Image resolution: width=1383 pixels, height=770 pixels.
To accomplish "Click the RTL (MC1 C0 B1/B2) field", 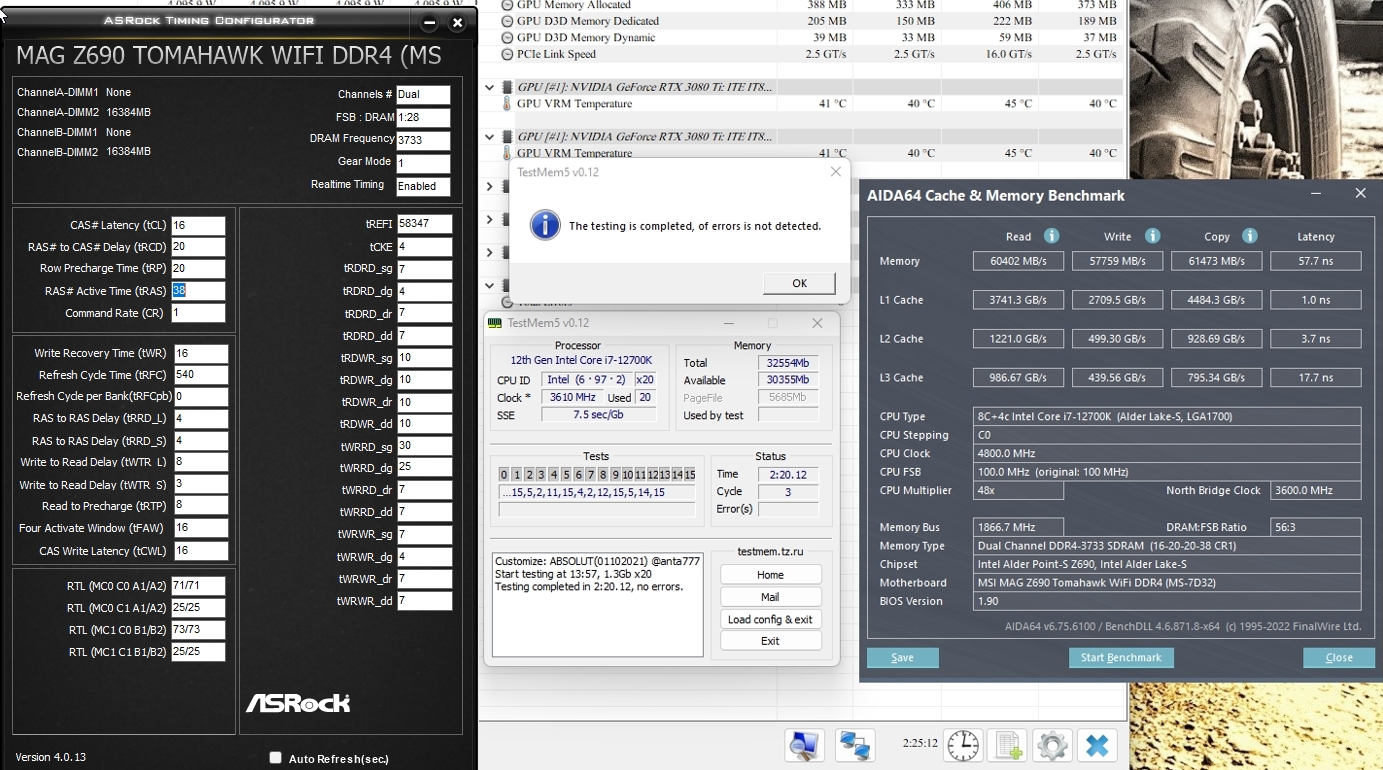I will (x=197, y=630).
